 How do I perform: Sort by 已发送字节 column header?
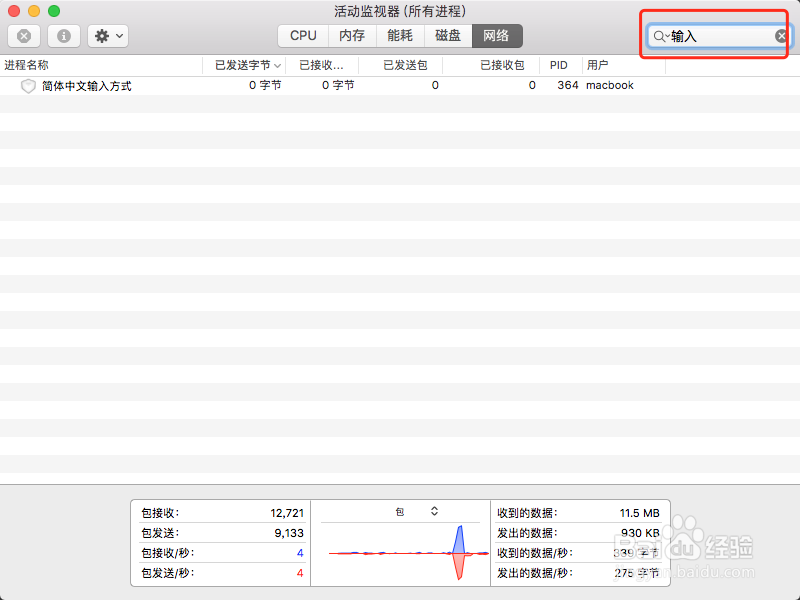[x=243, y=65]
